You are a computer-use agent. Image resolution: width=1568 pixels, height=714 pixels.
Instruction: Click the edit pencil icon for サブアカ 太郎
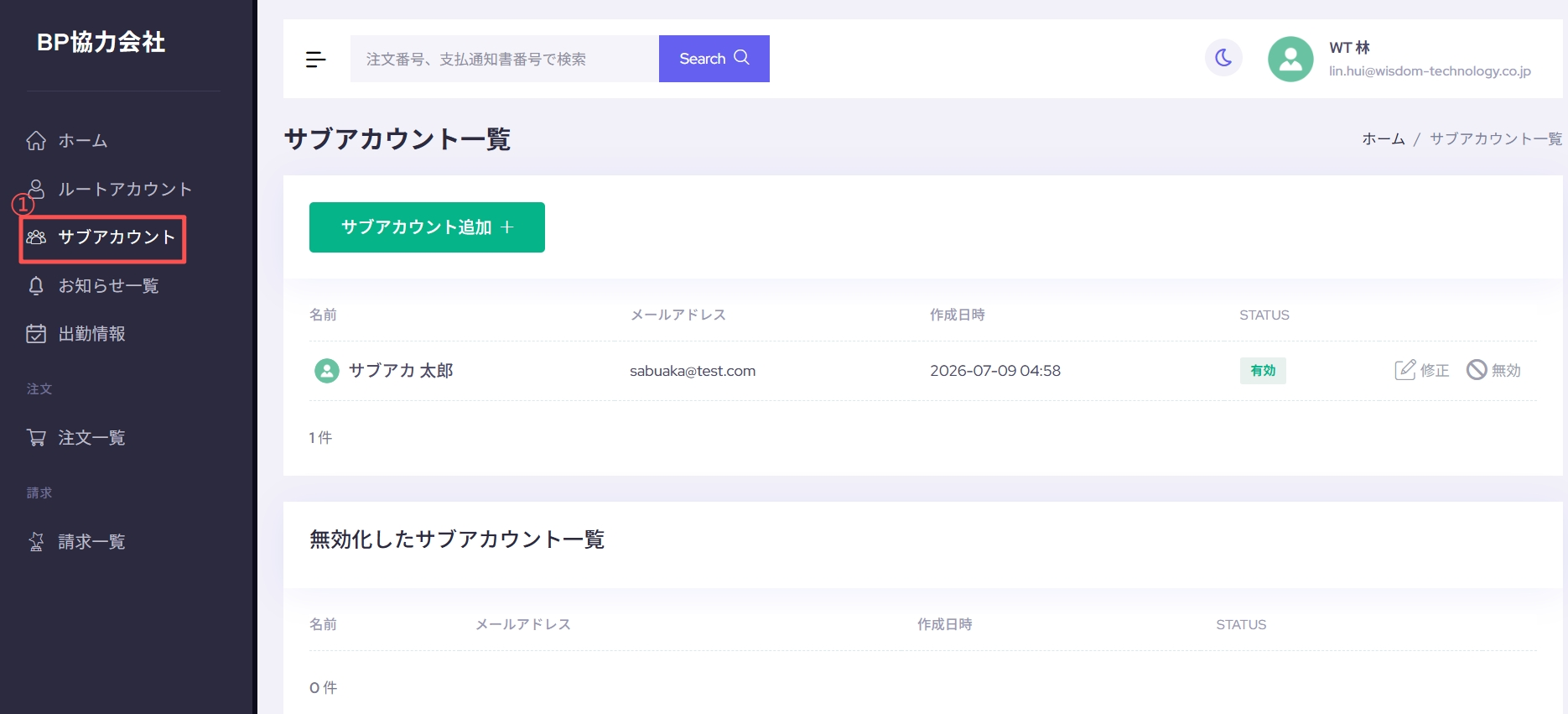[1404, 370]
